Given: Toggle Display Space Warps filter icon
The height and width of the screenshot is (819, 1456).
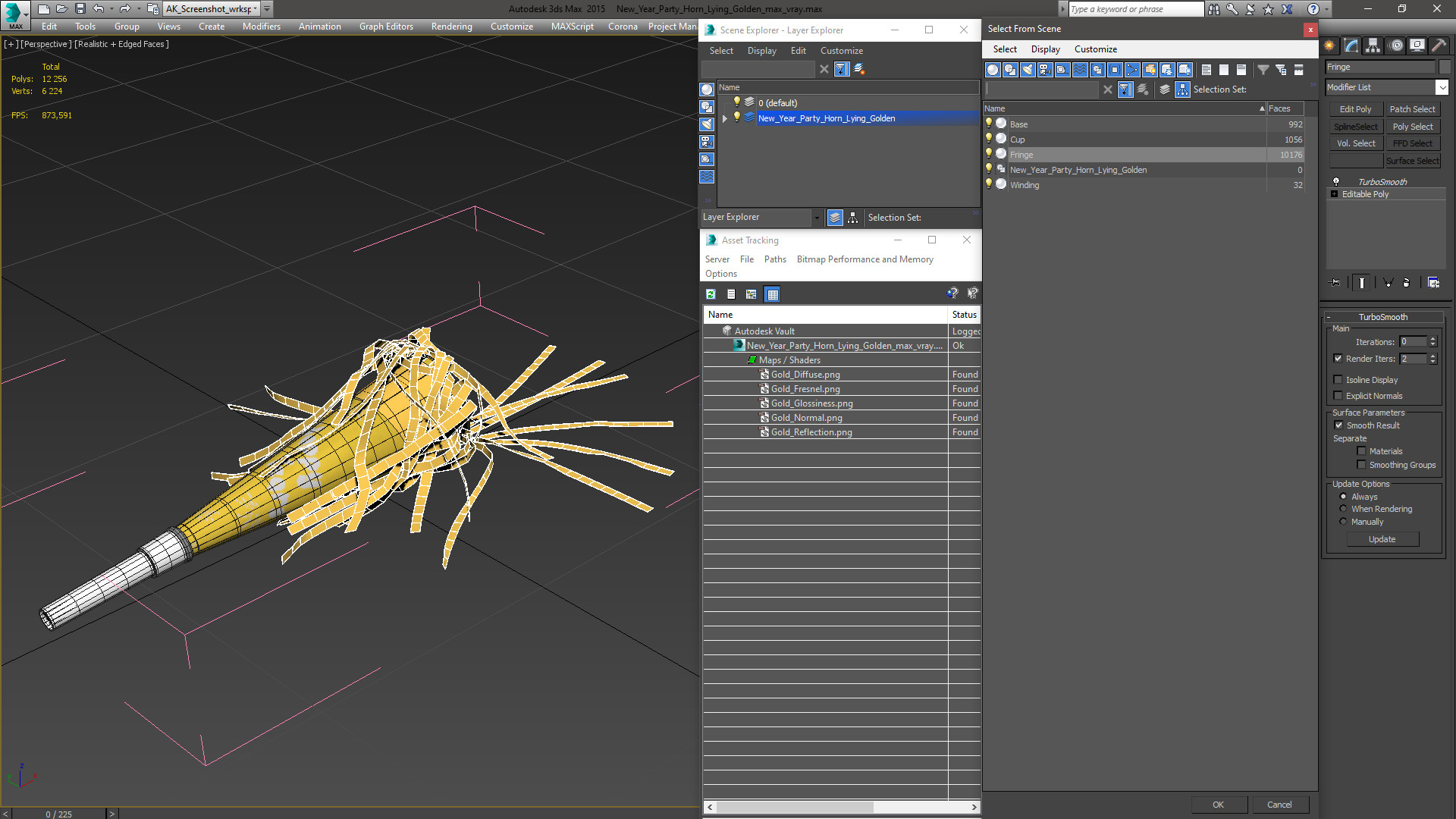Looking at the screenshot, I should coord(1080,70).
